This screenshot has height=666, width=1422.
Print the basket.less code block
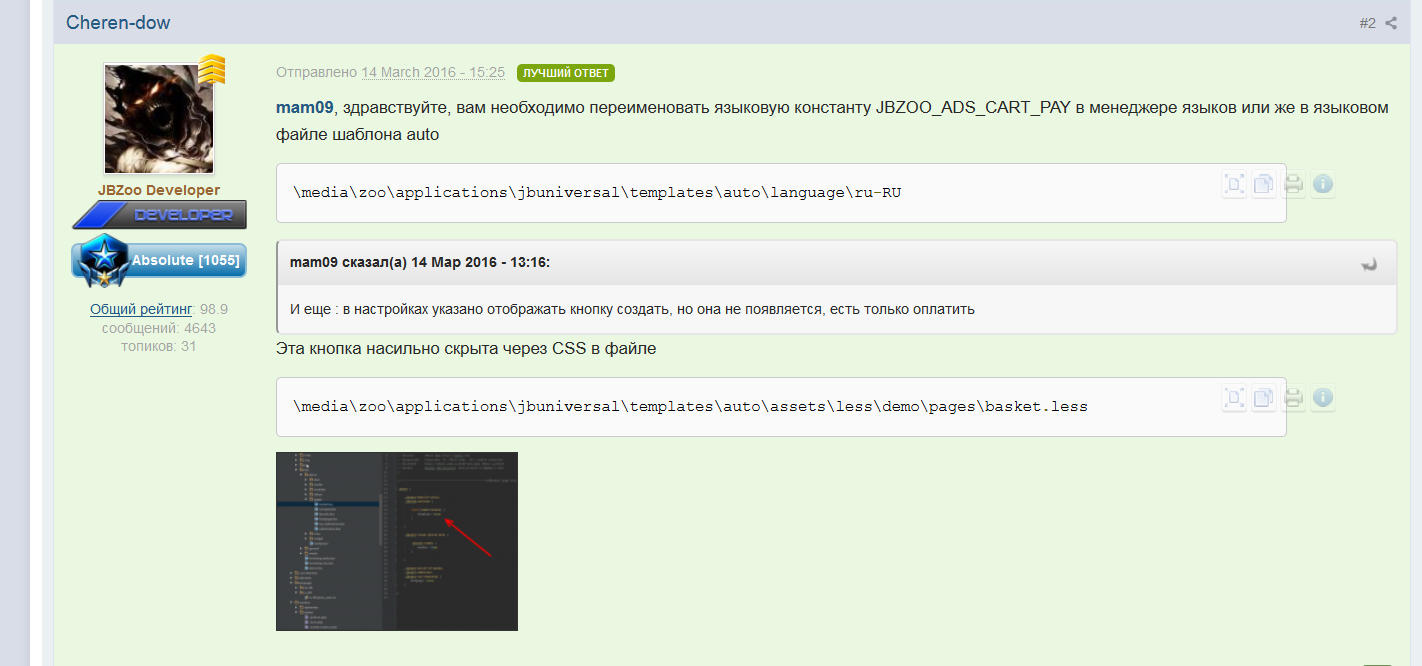pos(1293,398)
